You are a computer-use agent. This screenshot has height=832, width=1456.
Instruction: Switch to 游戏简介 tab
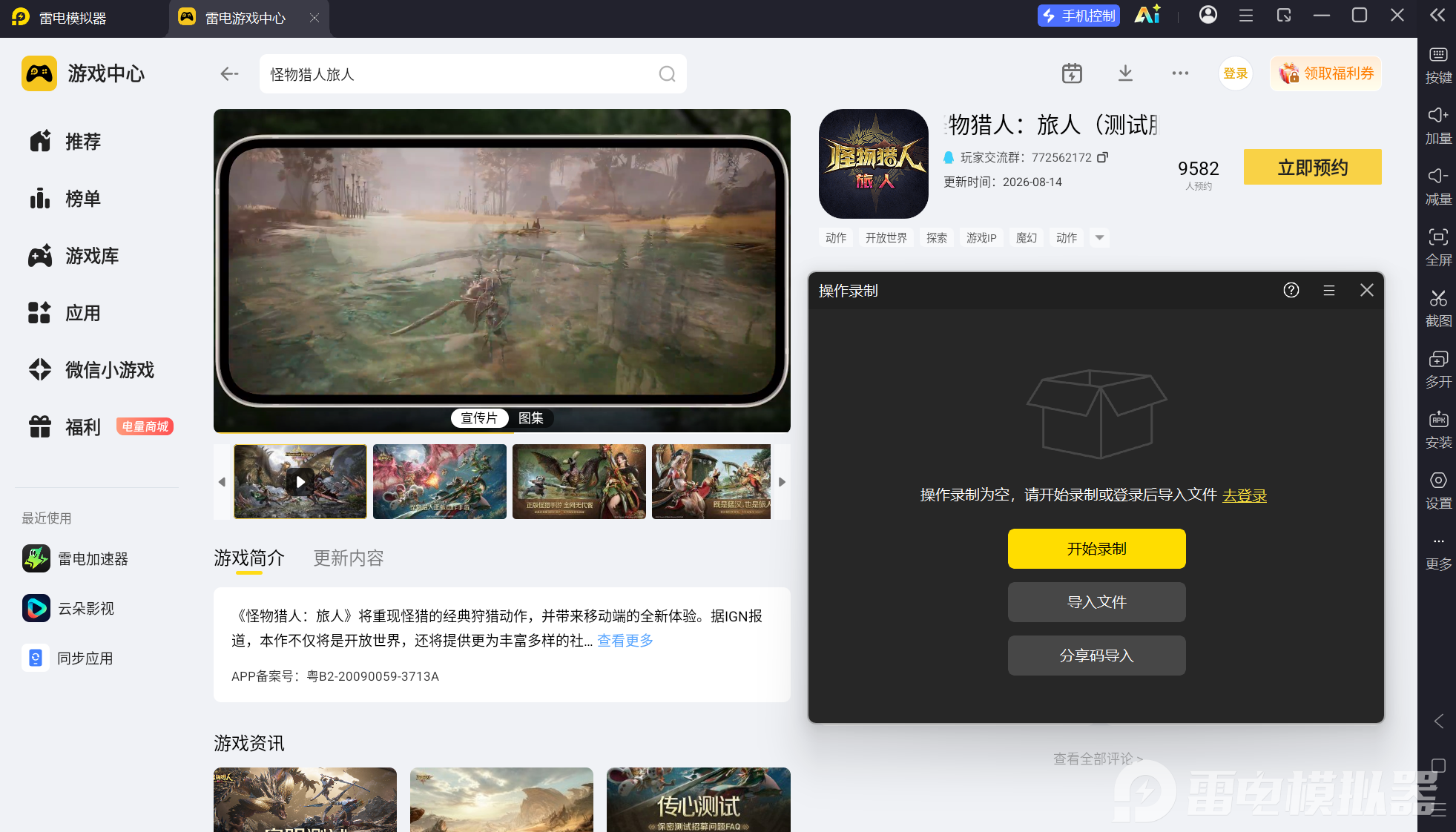tap(249, 558)
